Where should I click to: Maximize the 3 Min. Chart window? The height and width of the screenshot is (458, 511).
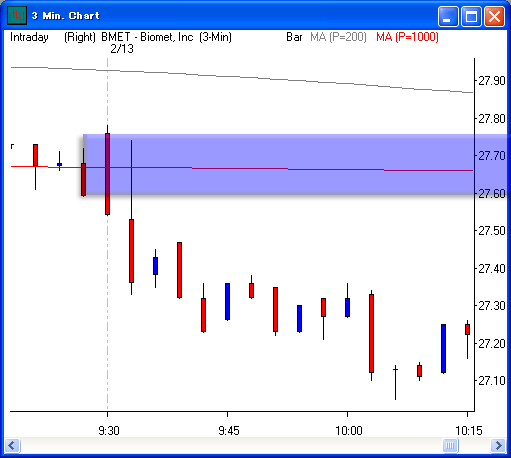(x=471, y=16)
